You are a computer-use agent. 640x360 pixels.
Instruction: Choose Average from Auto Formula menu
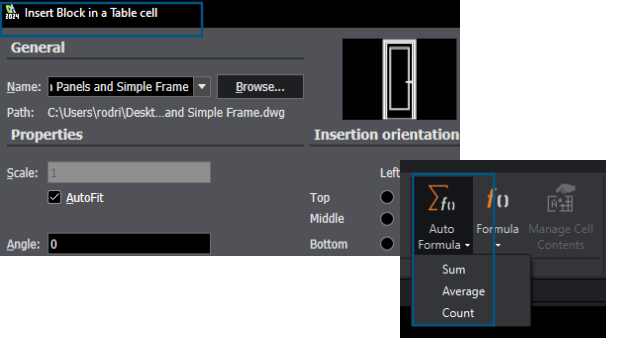[x=463, y=291]
